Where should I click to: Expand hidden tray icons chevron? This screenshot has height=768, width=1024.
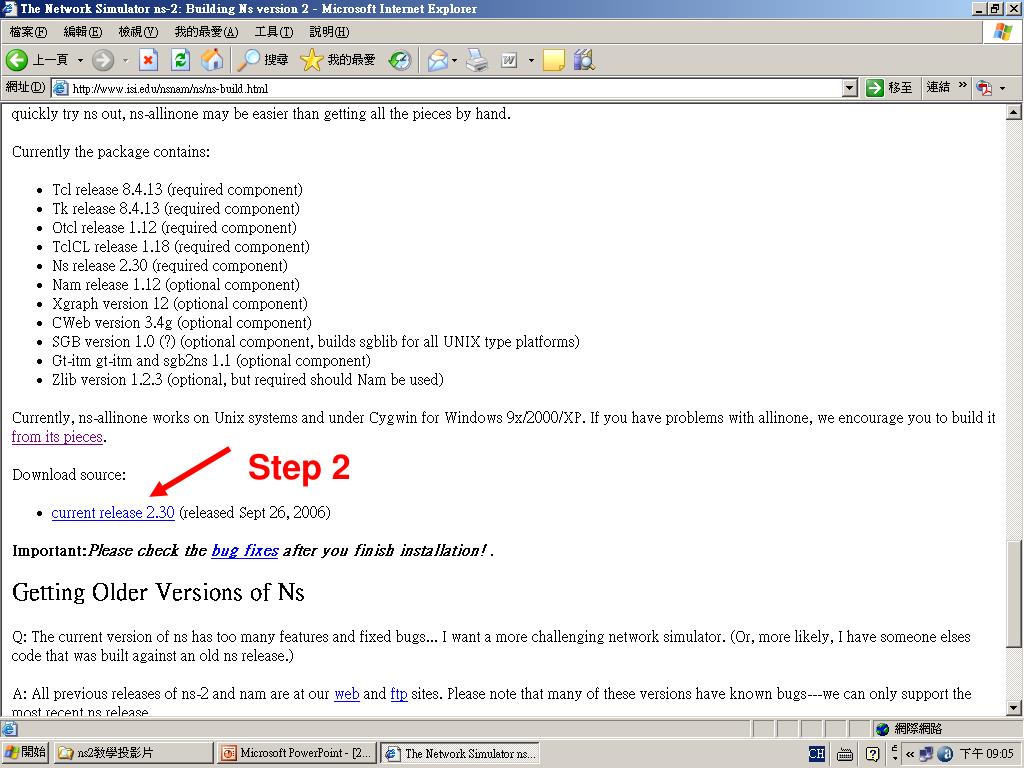[910, 754]
